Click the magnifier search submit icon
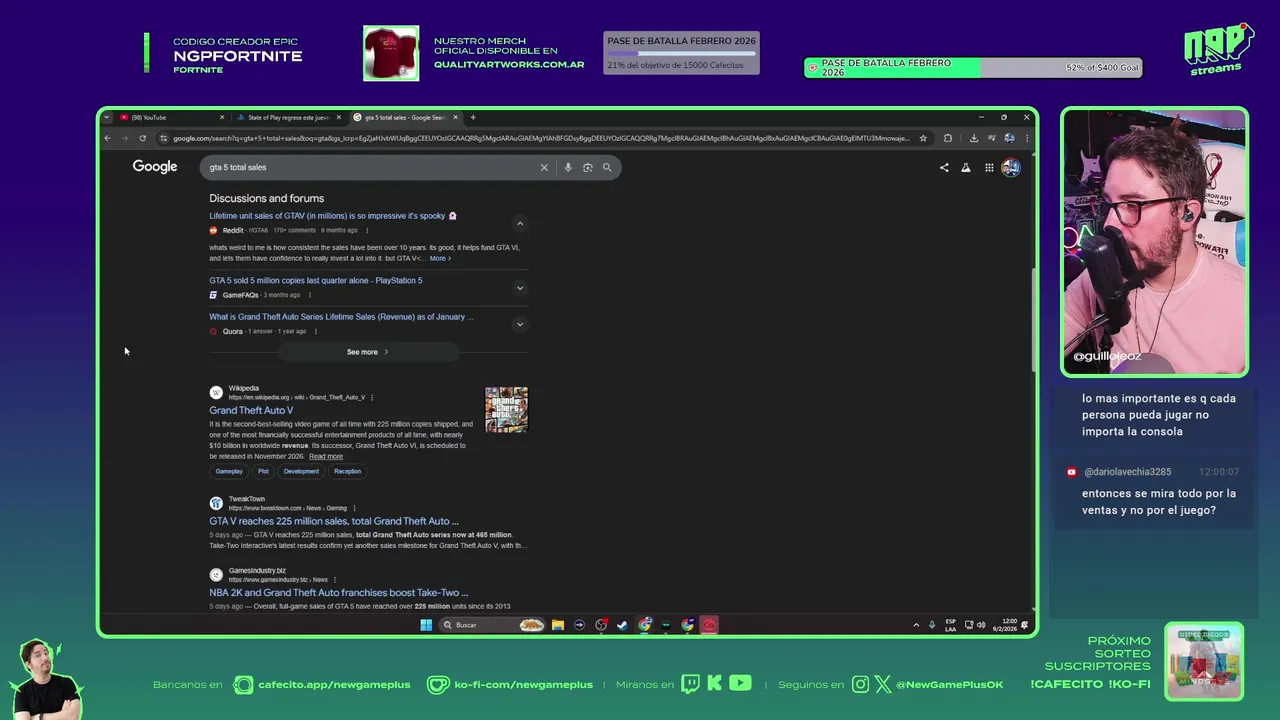Viewport: 1280px width, 720px height. [x=607, y=167]
